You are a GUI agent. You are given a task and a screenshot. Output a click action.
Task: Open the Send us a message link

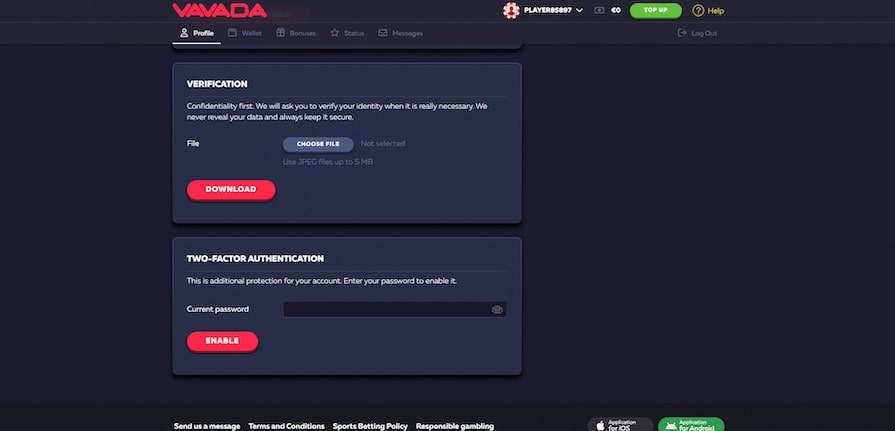coord(207,426)
